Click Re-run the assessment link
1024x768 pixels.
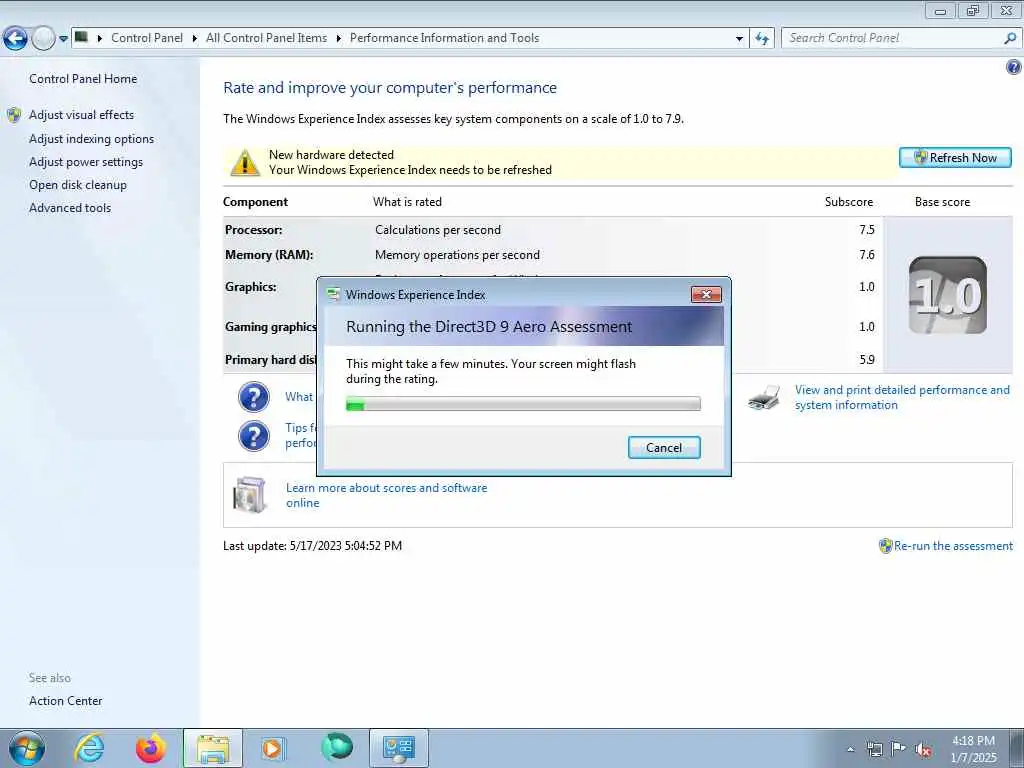(x=953, y=546)
